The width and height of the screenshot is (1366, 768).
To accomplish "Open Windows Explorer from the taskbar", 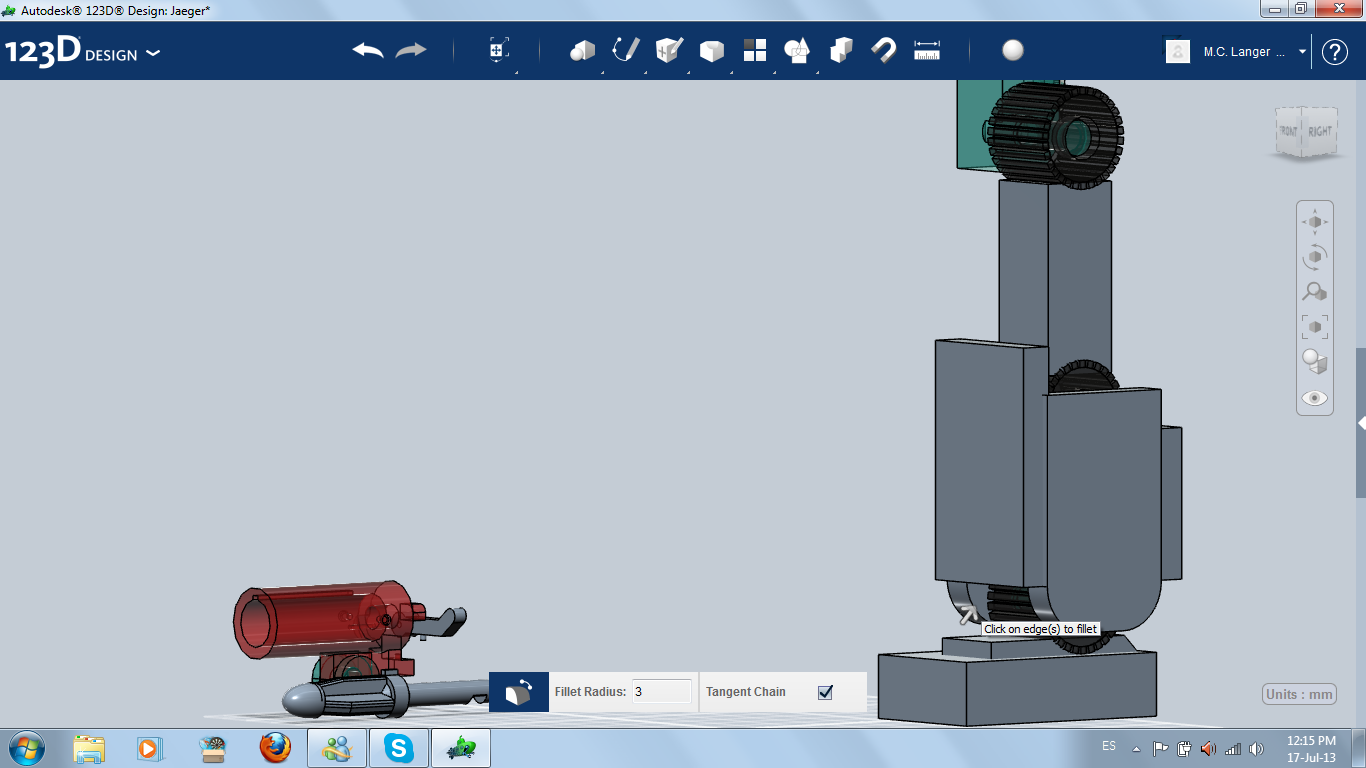I will (x=89, y=748).
